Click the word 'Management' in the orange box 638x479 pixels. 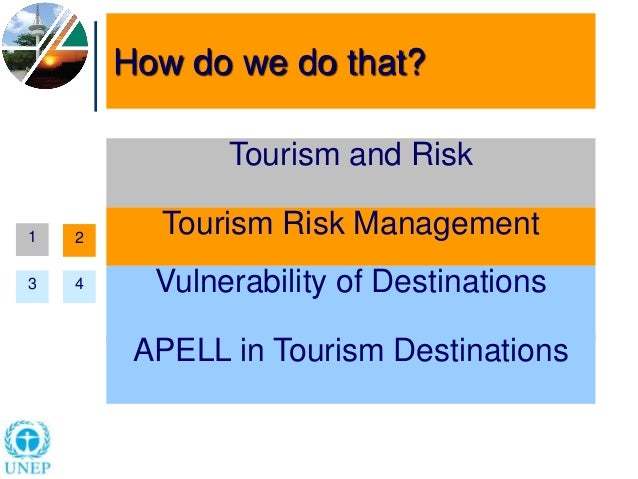(x=446, y=225)
